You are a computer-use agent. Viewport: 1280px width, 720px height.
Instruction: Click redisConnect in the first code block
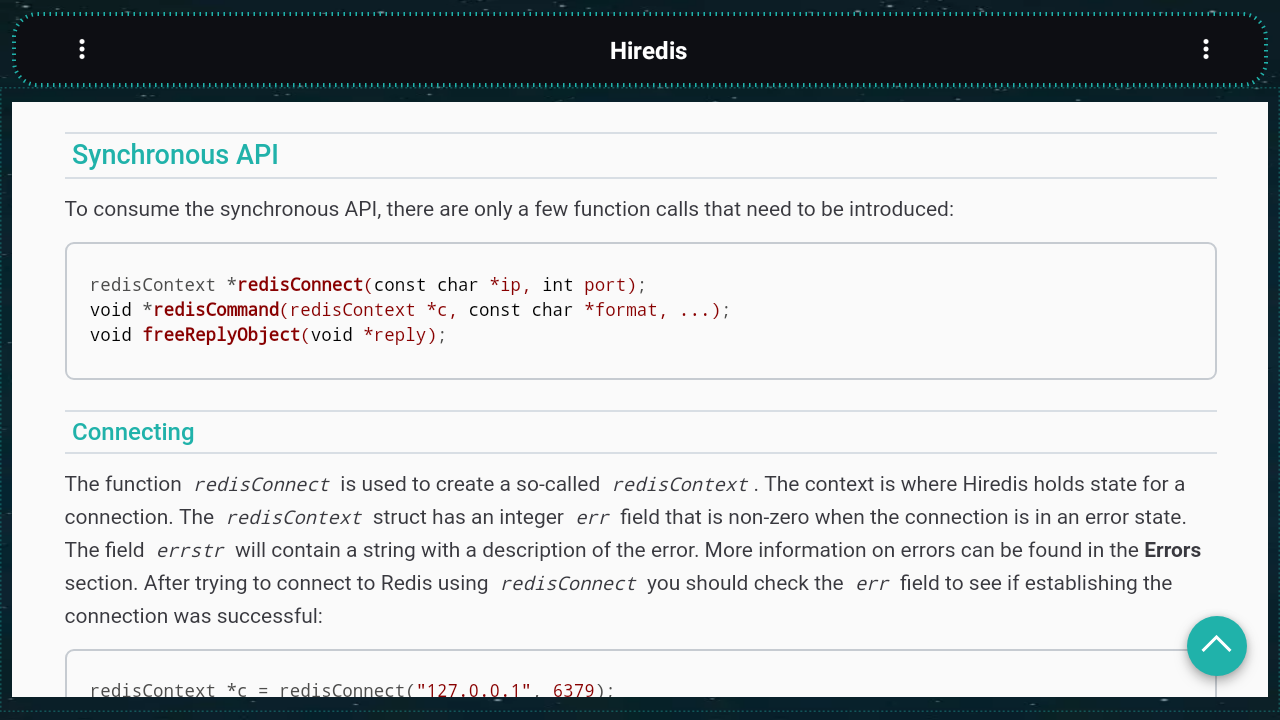[x=300, y=285]
